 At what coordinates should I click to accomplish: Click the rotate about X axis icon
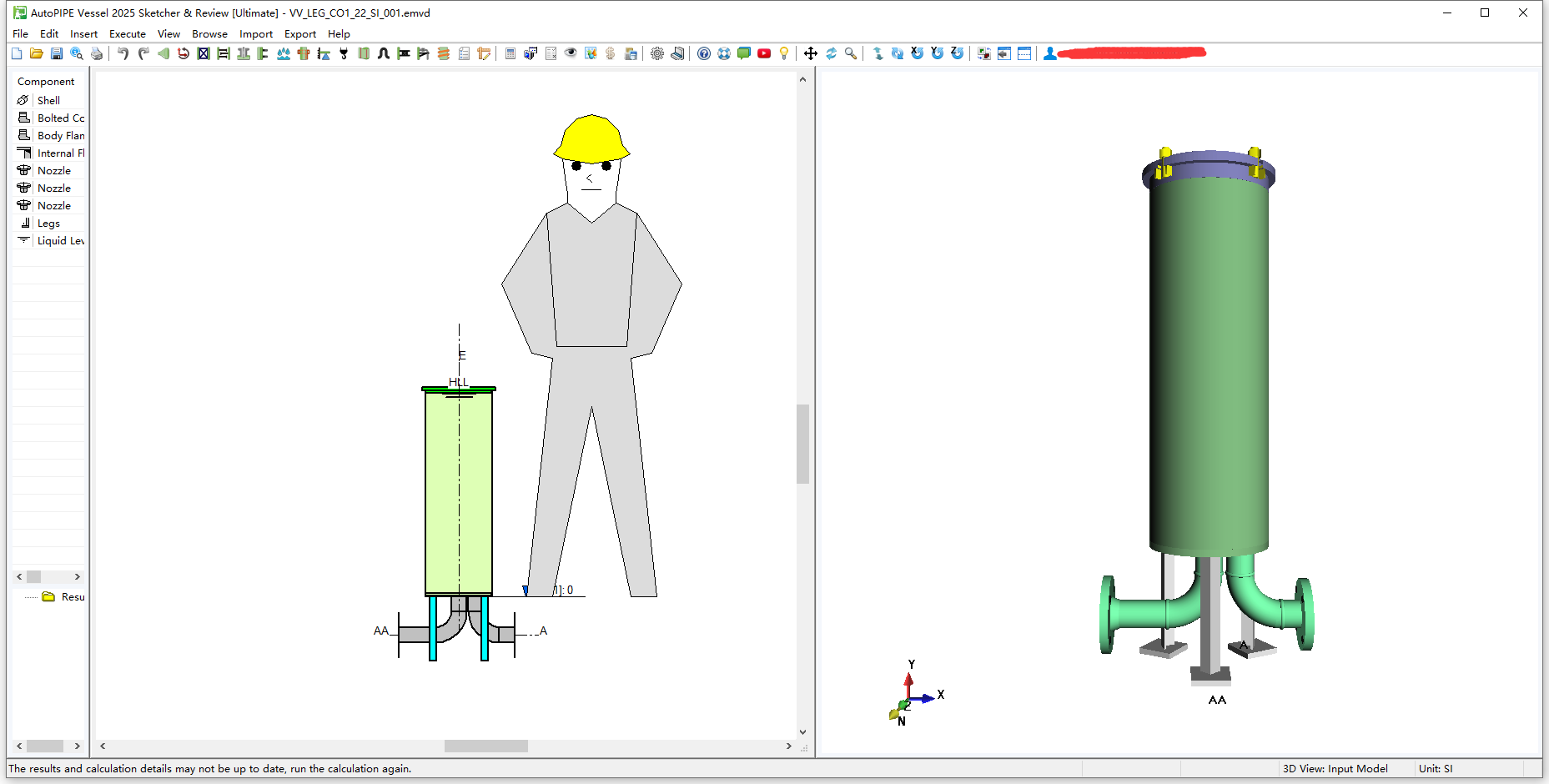[x=917, y=53]
